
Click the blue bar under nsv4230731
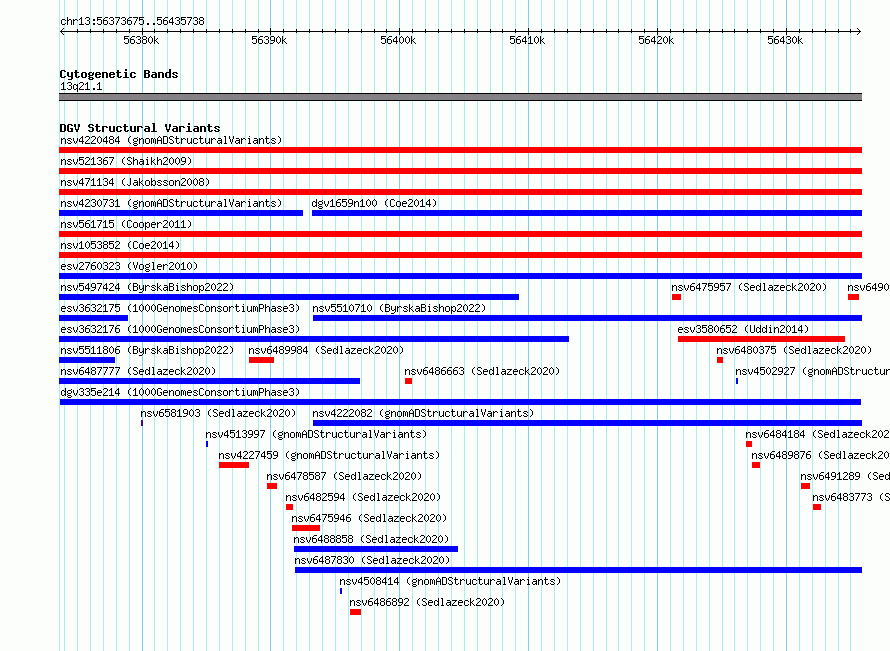[181, 213]
